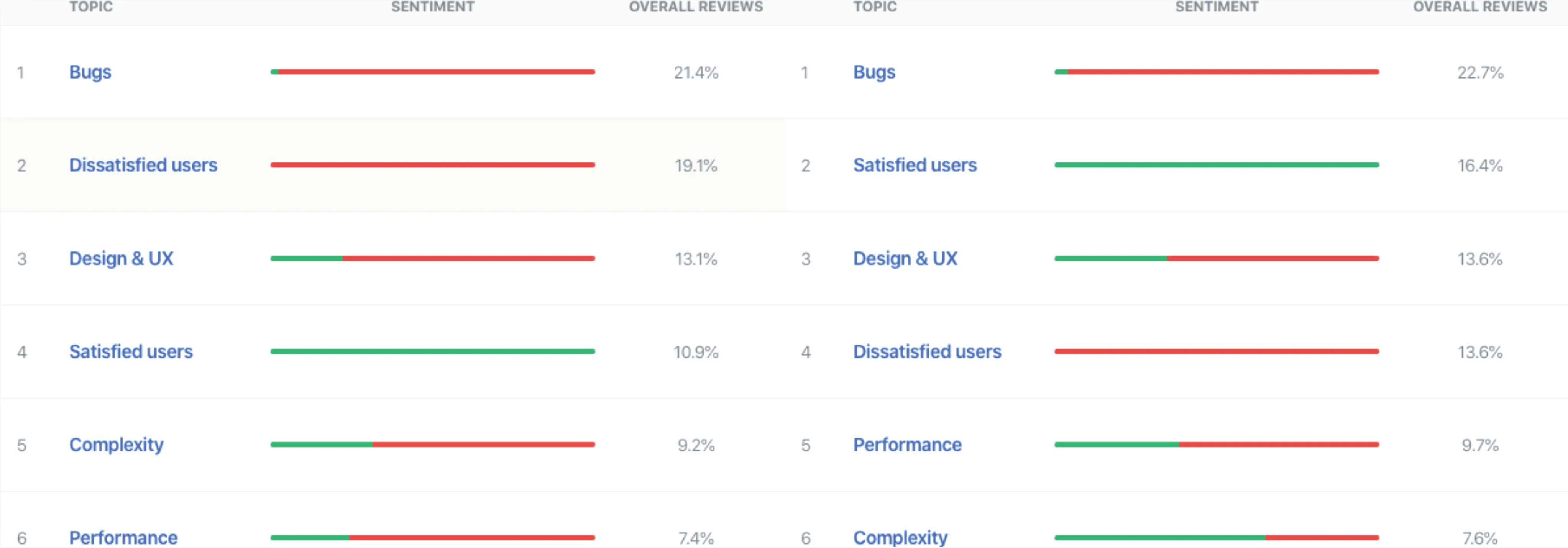Click sentiment bar for 9.7% Performance row
1568x548 pixels.
click(x=1216, y=445)
